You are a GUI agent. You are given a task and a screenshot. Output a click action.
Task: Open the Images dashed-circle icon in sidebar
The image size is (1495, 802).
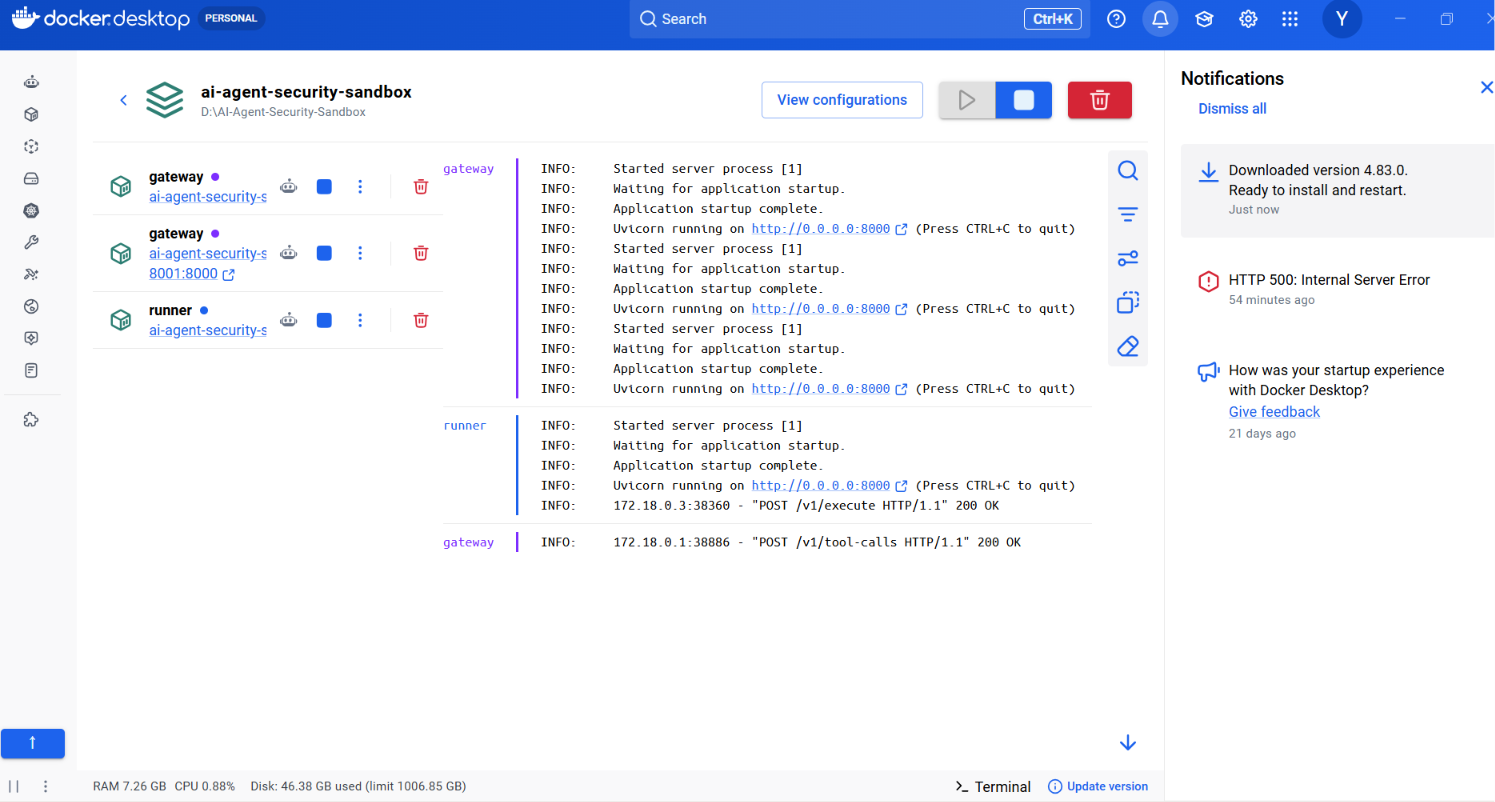pos(31,146)
